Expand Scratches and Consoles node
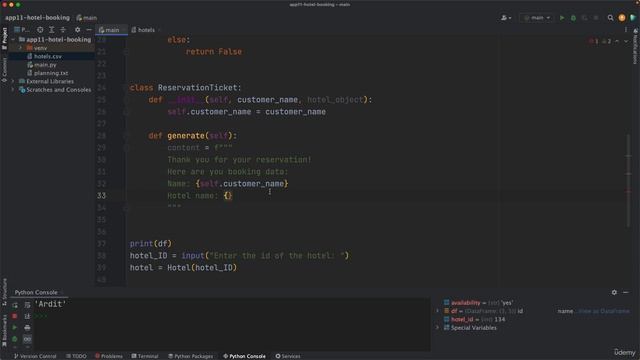The height and width of the screenshot is (360, 640). [x=13, y=90]
